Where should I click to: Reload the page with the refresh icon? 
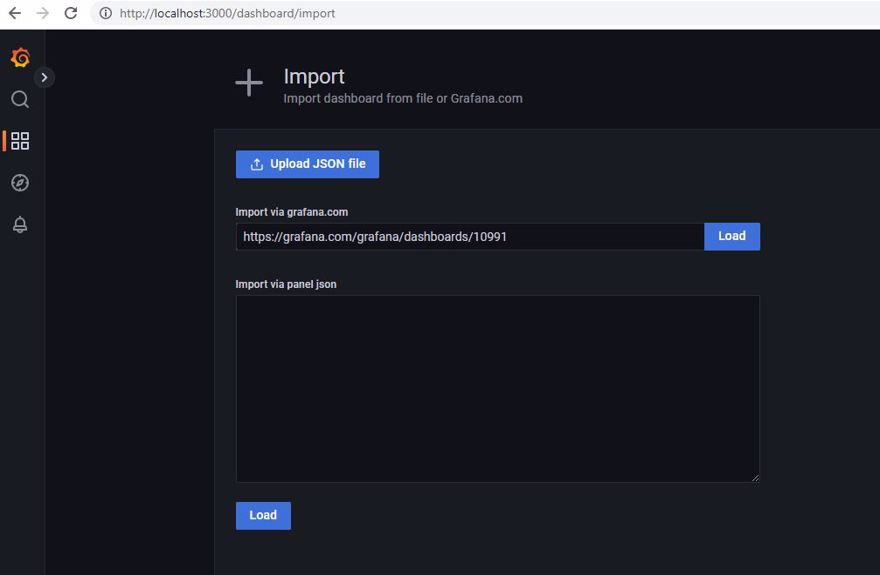pyautogui.click(x=70, y=13)
